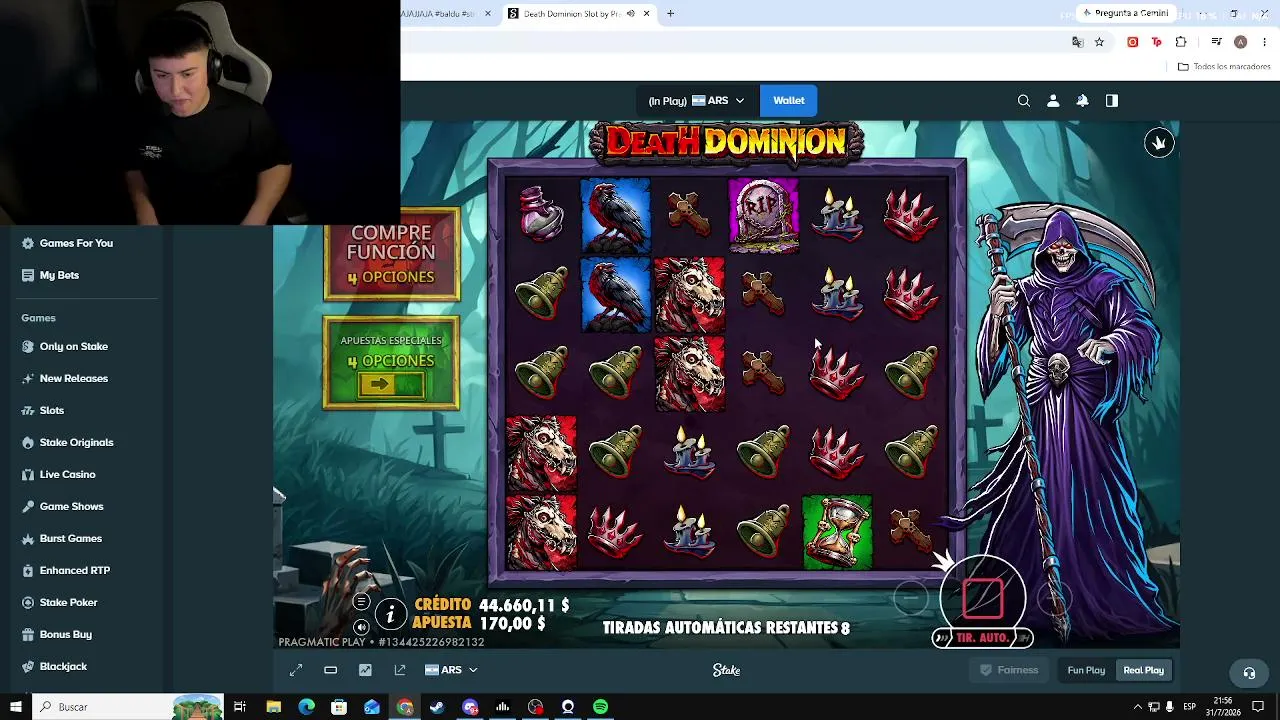Open Todos los marcadores bookmarks folder
This screenshot has height=720, width=1280.
click(x=1224, y=67)
